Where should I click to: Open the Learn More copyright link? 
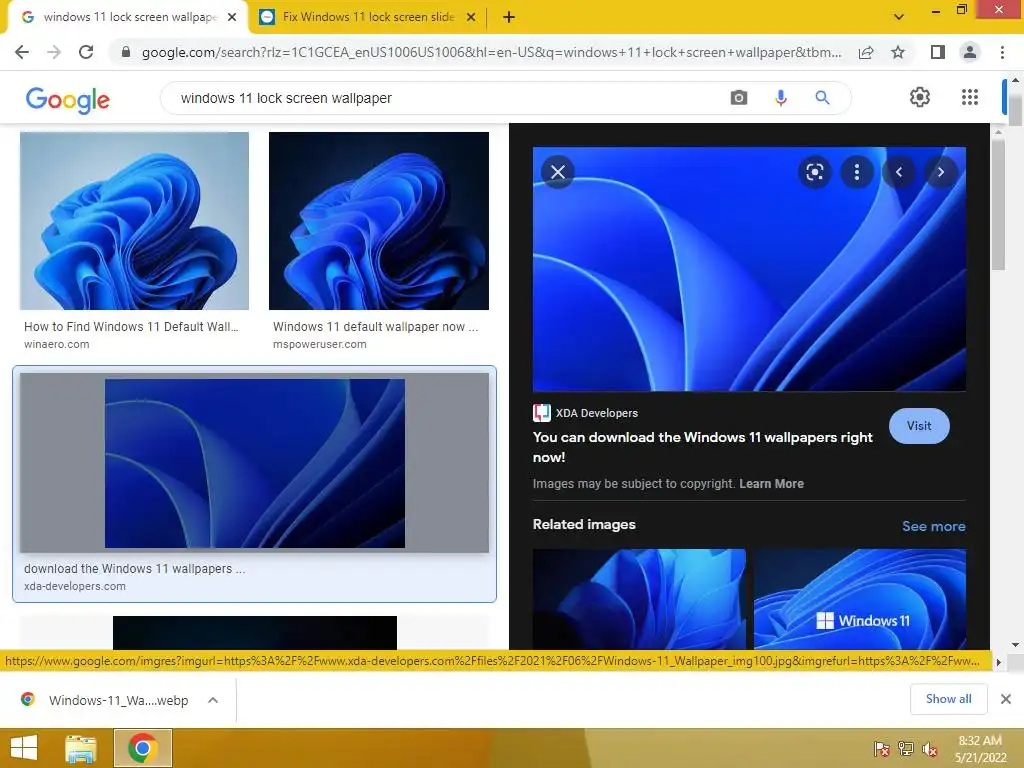point(771,484)
